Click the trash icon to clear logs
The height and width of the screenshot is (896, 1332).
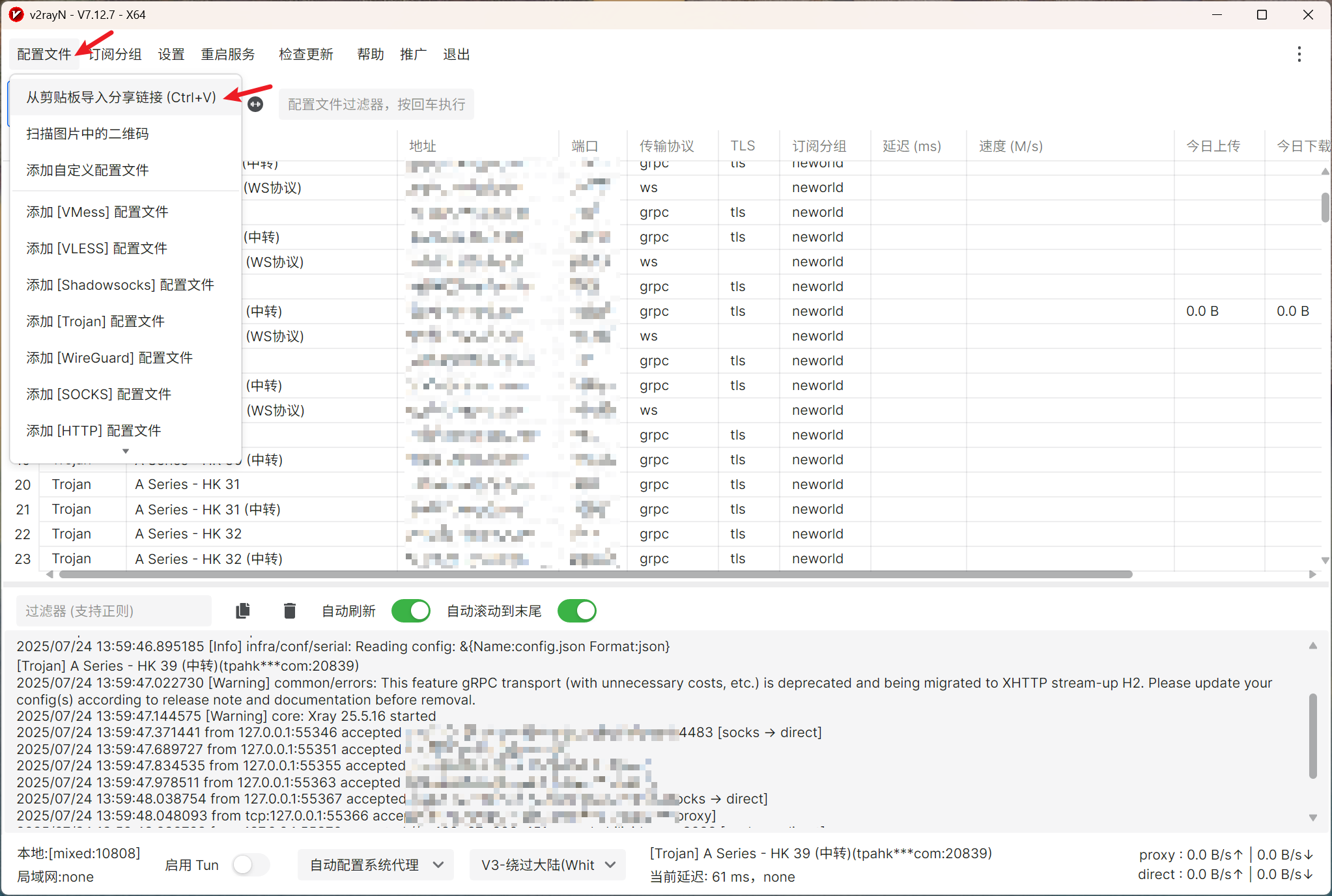click(x=290, y=611)
